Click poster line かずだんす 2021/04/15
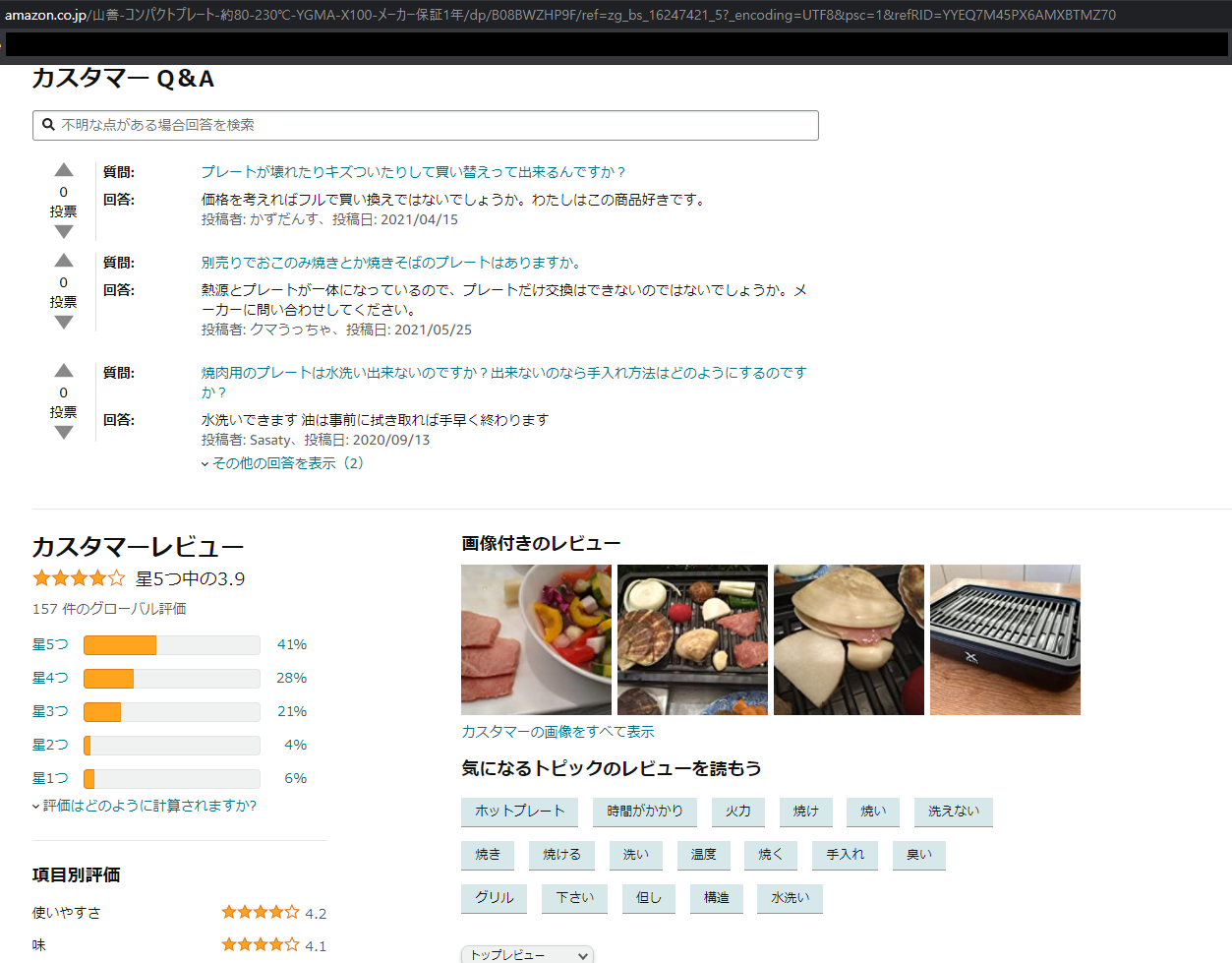 coord(329,219)
